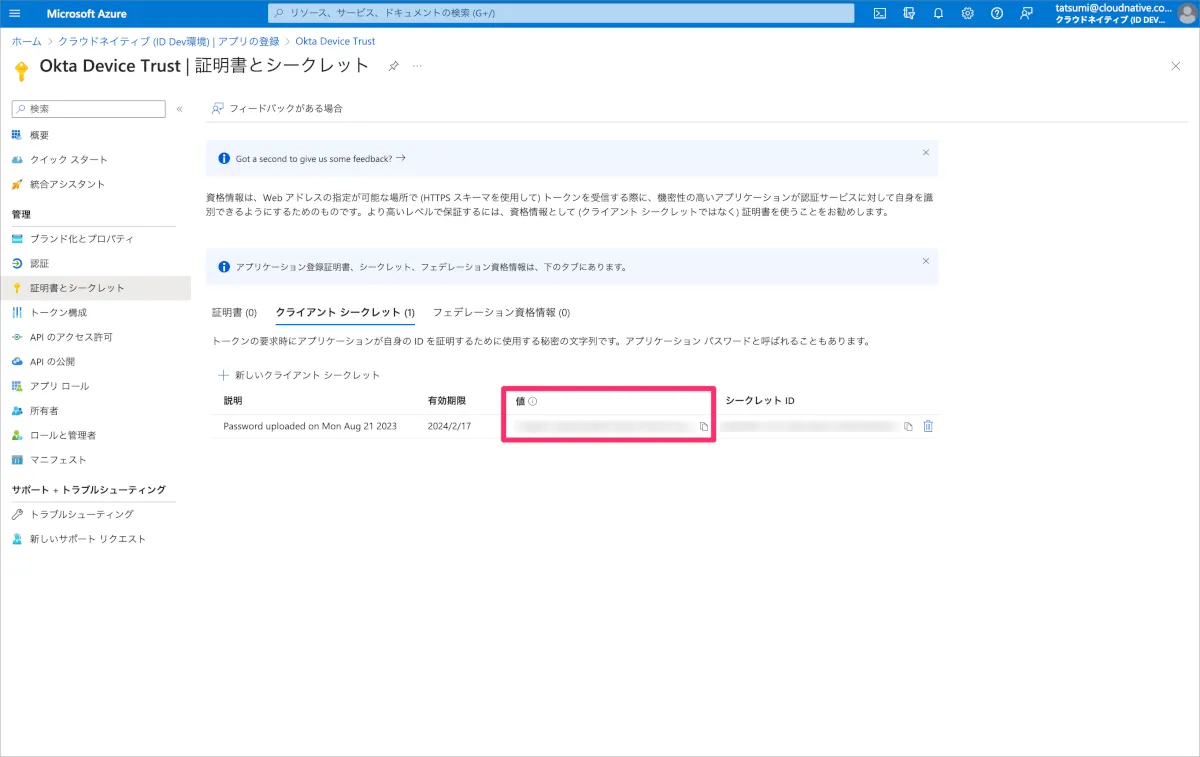The height and width of the screenshot is (757, 1200).
Task: Click the top resource search box
Action: [561, 13]
